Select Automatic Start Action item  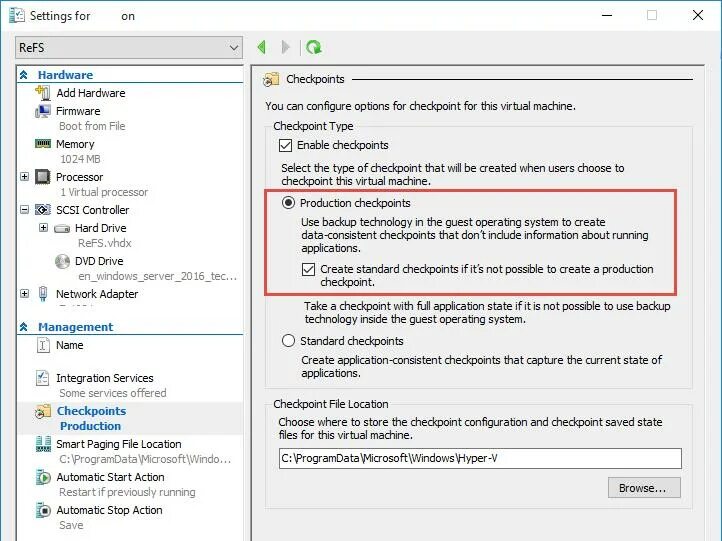click(x=111, y=477)
